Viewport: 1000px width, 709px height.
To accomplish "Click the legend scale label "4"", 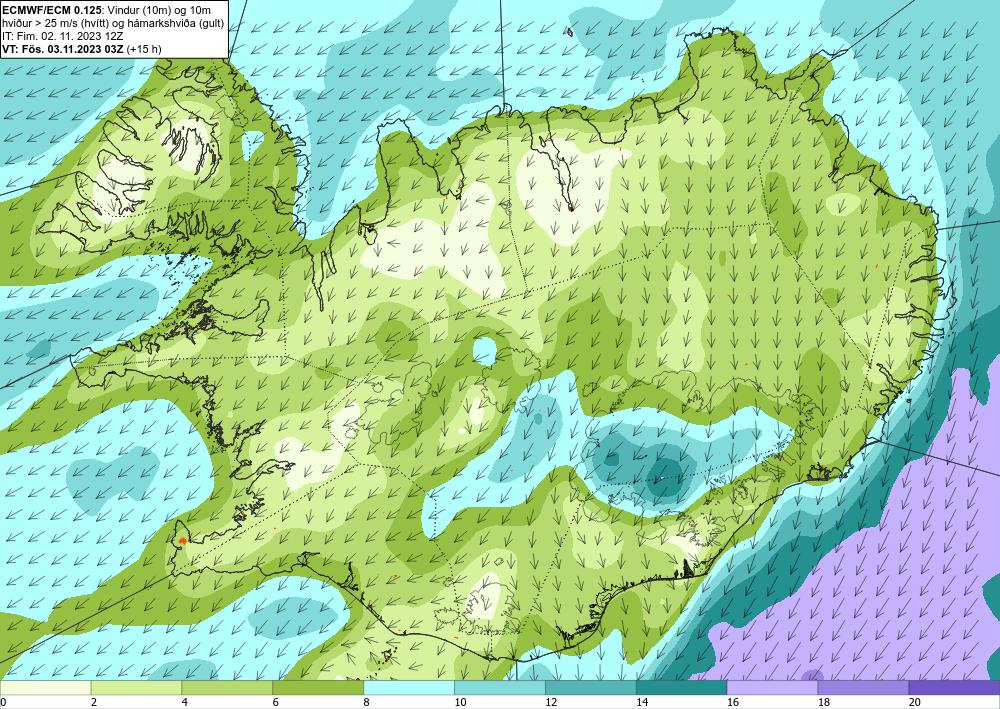I will tap(185, 703).
